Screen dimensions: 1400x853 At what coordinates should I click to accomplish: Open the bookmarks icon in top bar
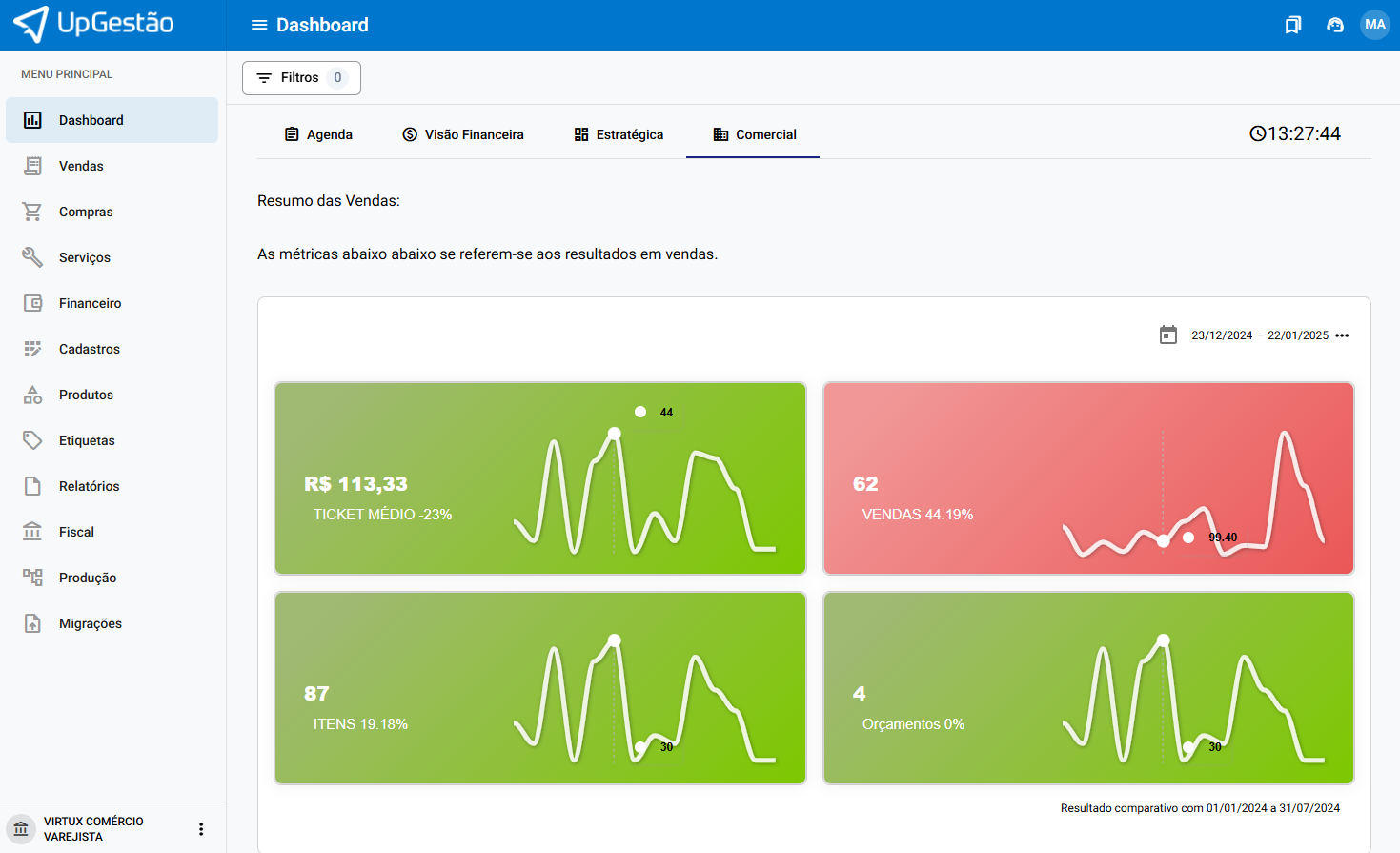tap(1292, 25)
